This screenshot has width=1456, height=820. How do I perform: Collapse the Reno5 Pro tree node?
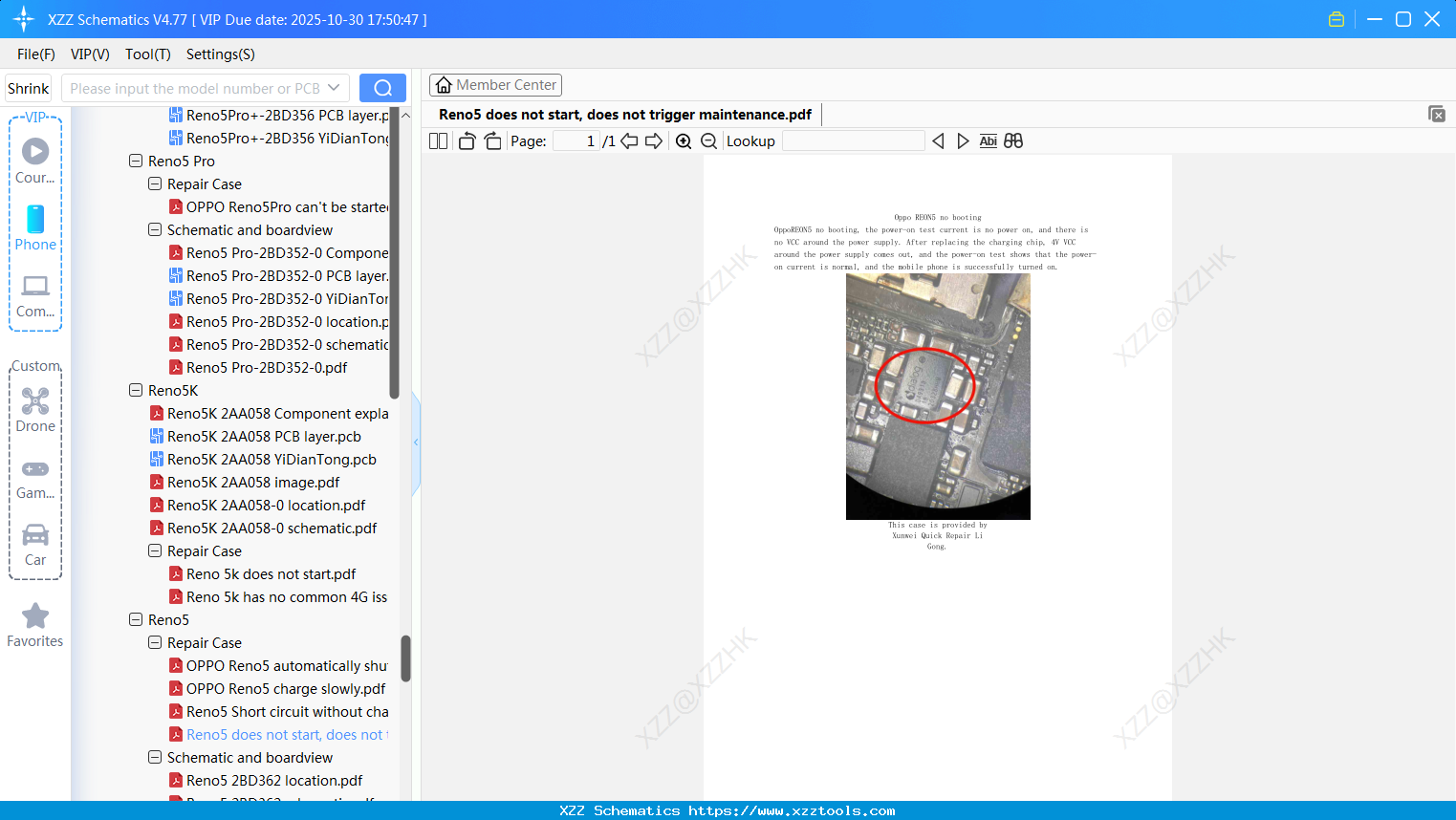point(136,161)
